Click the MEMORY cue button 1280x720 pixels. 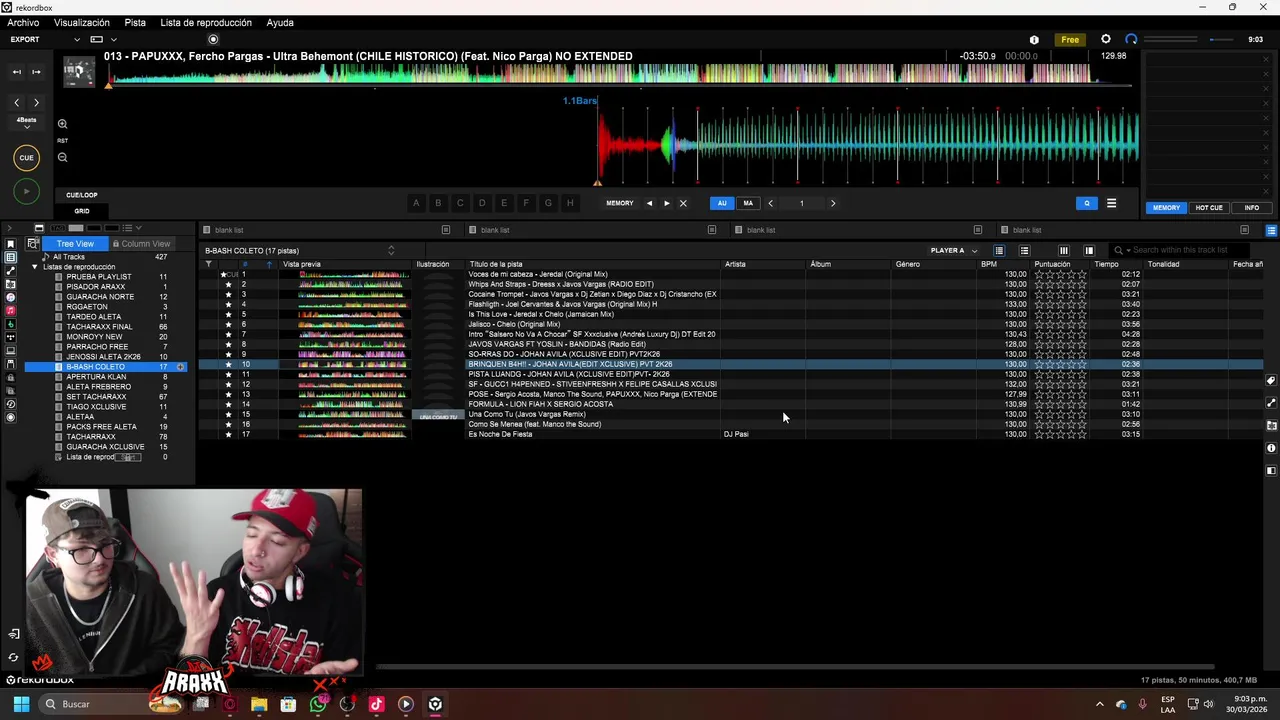pyautogui.click(x=619, y=203)
